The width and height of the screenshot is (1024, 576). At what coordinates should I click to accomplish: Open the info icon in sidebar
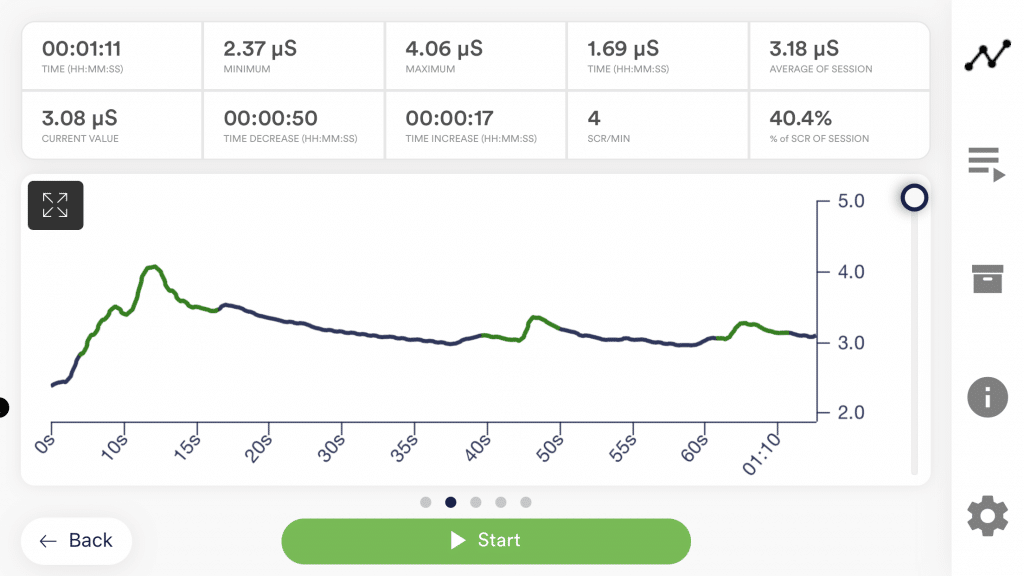tap(987, 397)
